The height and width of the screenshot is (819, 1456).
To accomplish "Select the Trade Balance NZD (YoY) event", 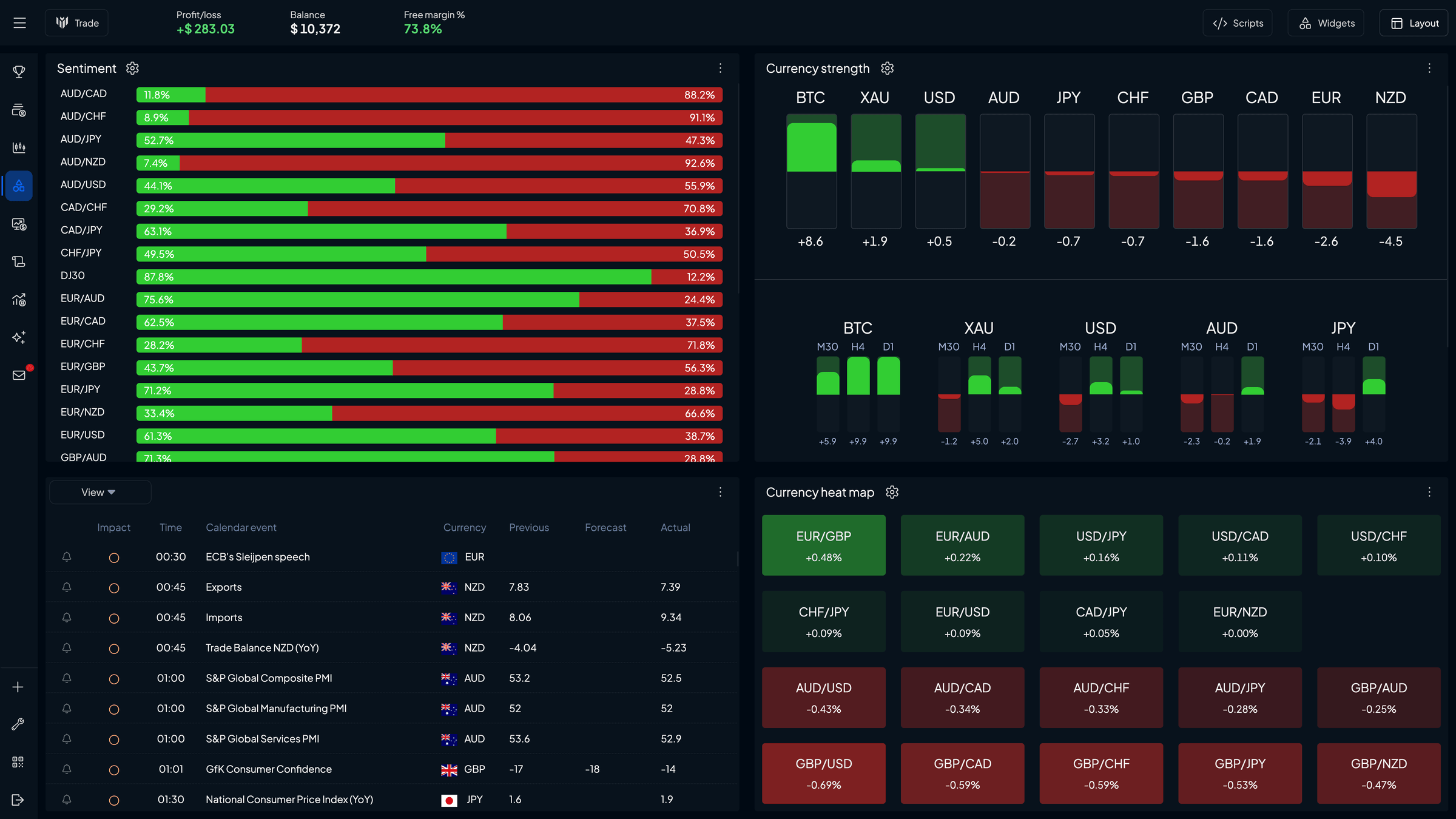I will [x=262, y=648].
